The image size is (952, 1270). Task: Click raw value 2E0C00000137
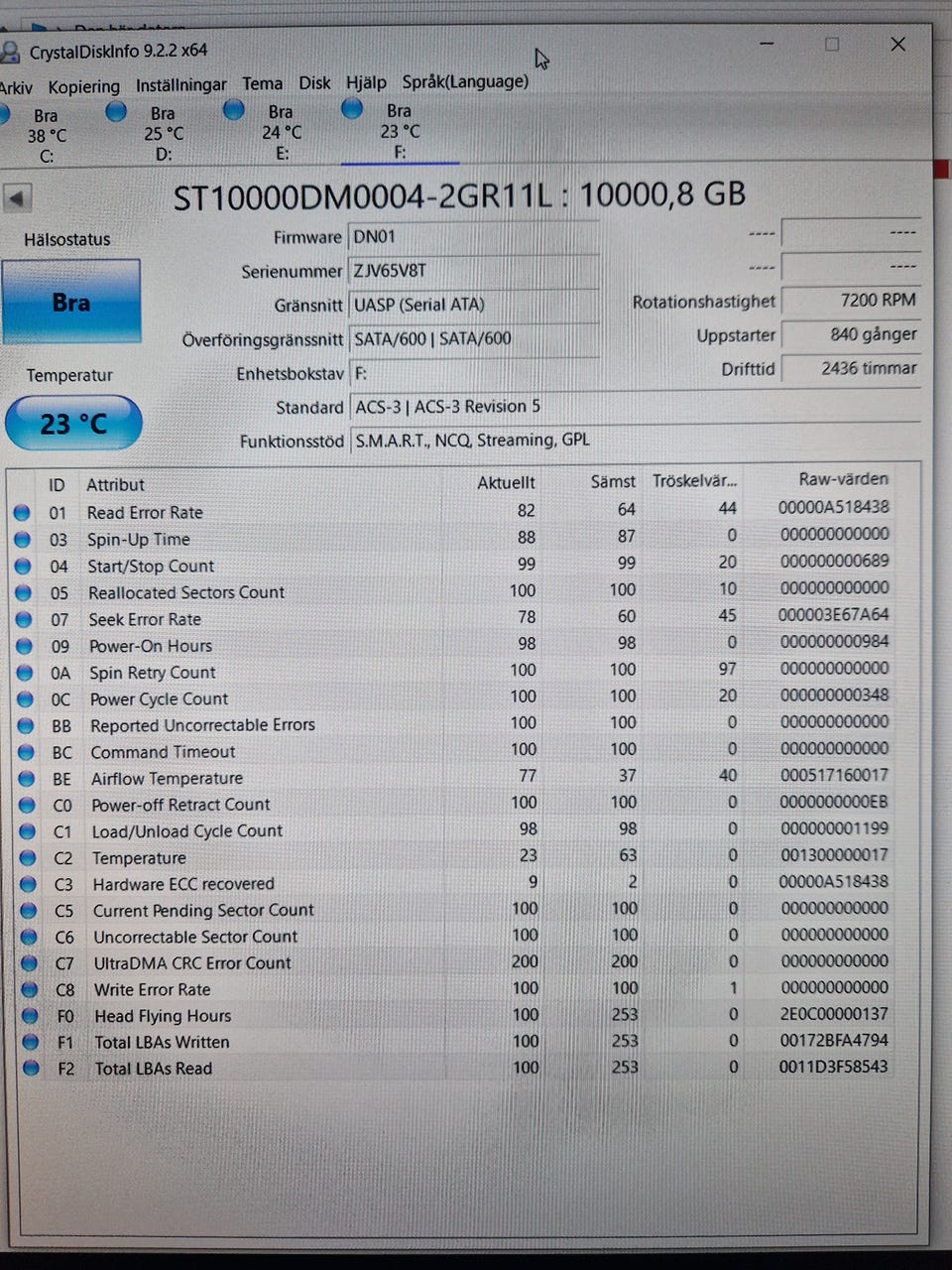(x=833, y=1014)
